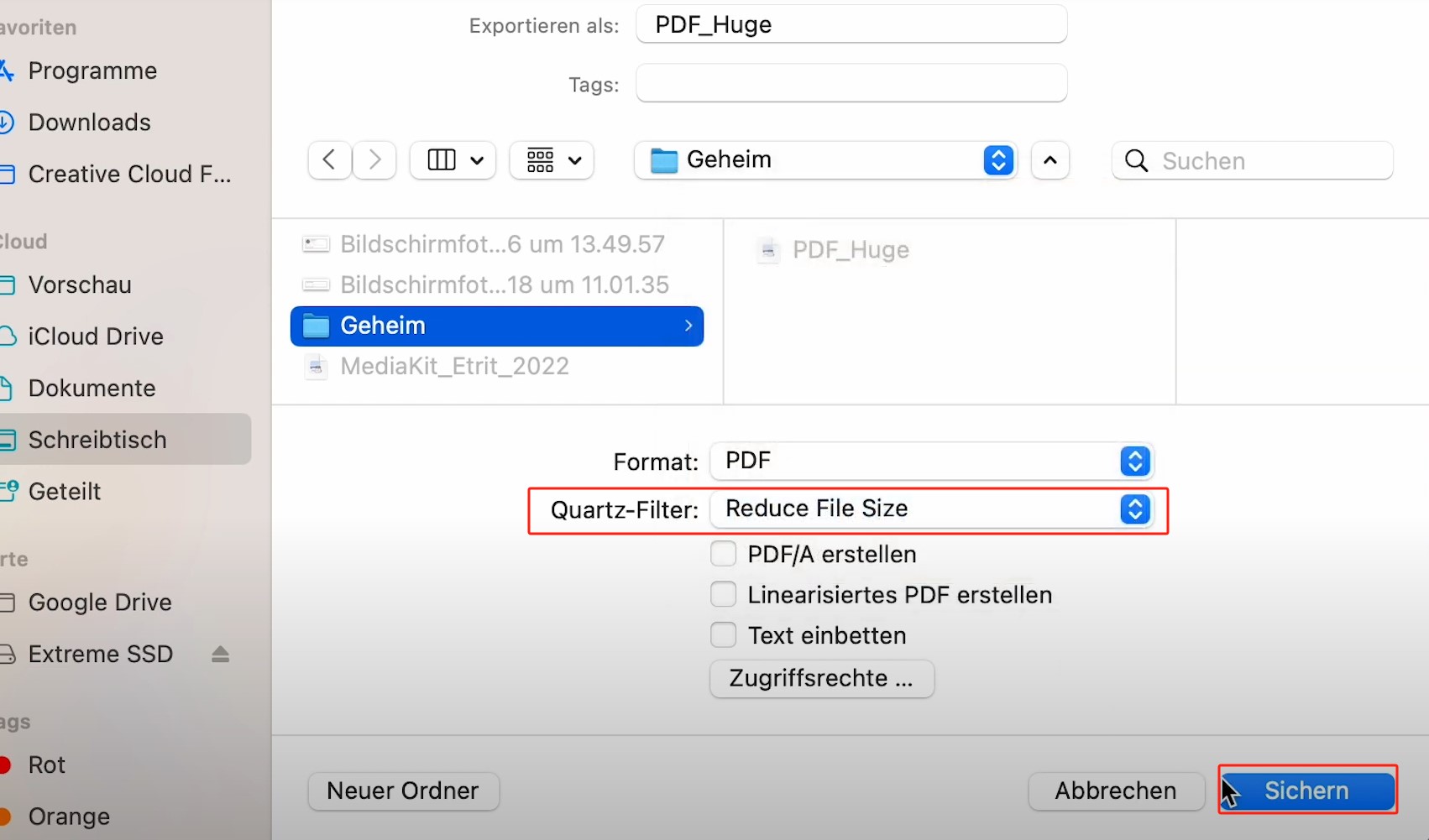
Task: Collapse the dialog with the up chevron
Action: coord(1050,159)
